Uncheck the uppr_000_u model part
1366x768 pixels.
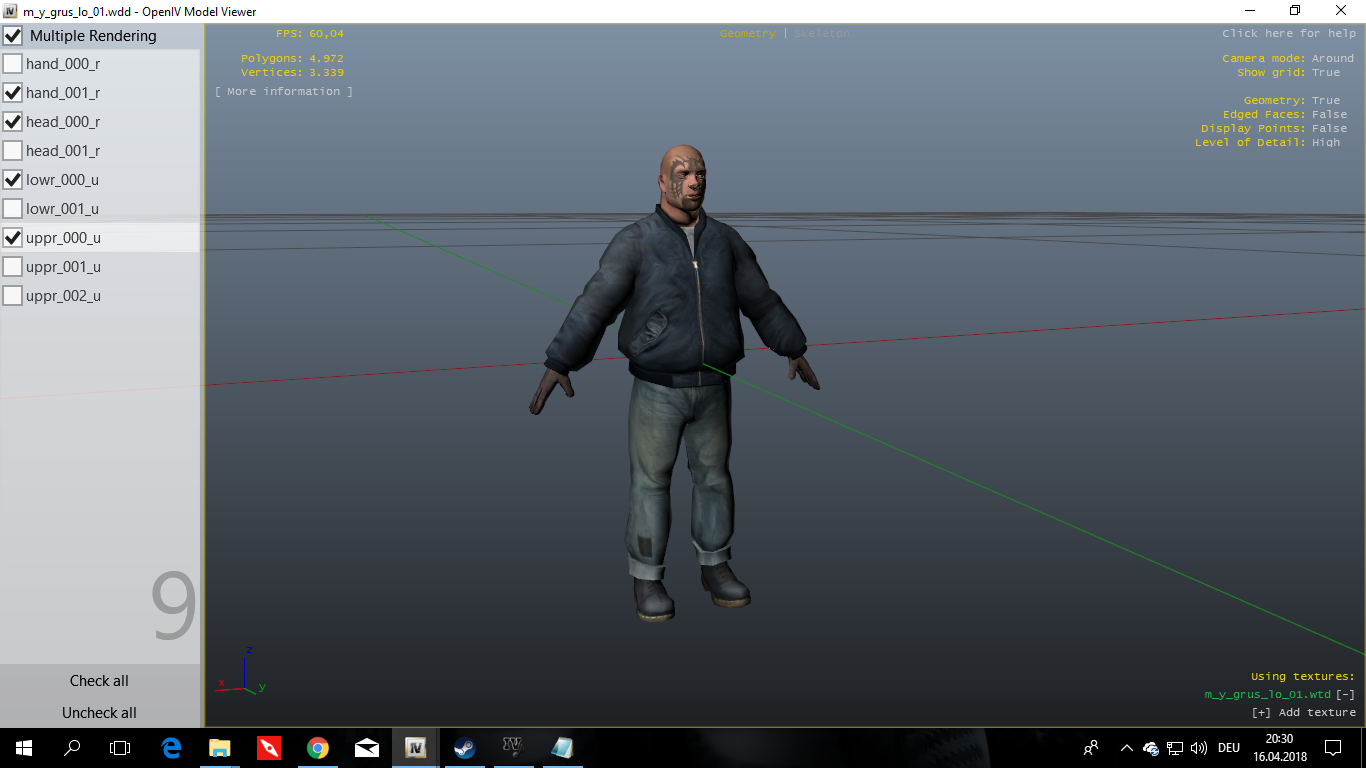pyautogui.click(x=13, y=238)
